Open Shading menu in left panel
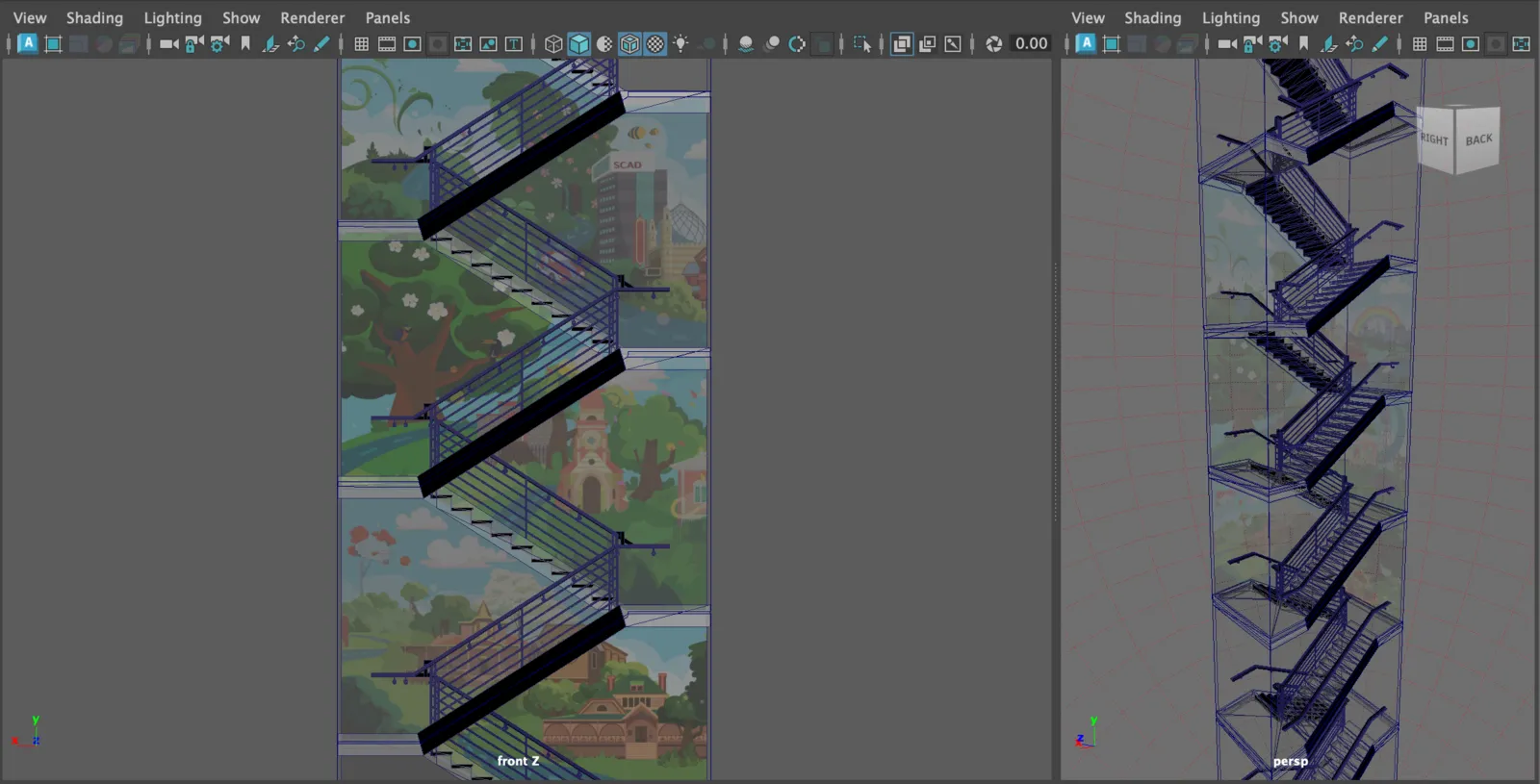1540x784 pixels. click(94, 17)
